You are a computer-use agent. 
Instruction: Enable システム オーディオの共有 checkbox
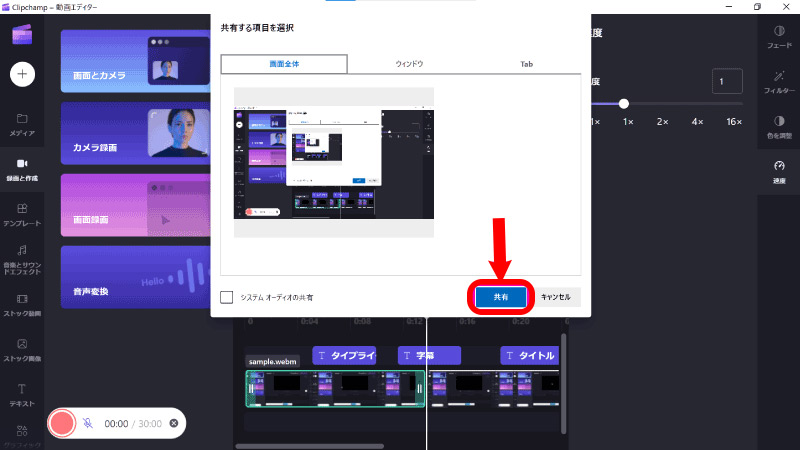tap(227, 297)
